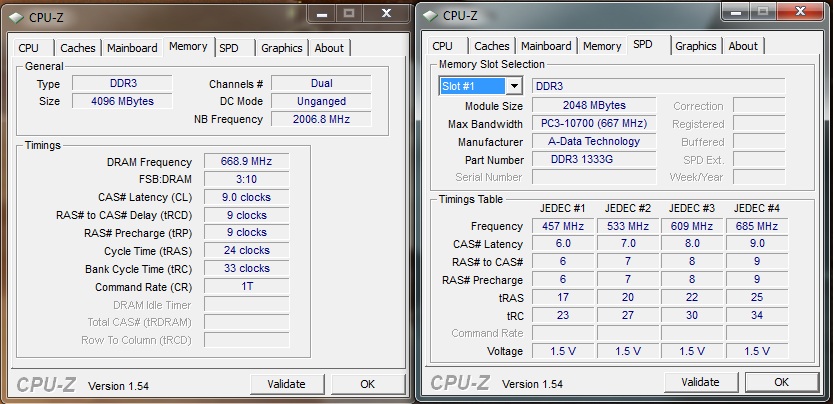
Task: Click JEDEC #2 CAS# Latency cell 7.0
Action: click(x=628, y=243)
